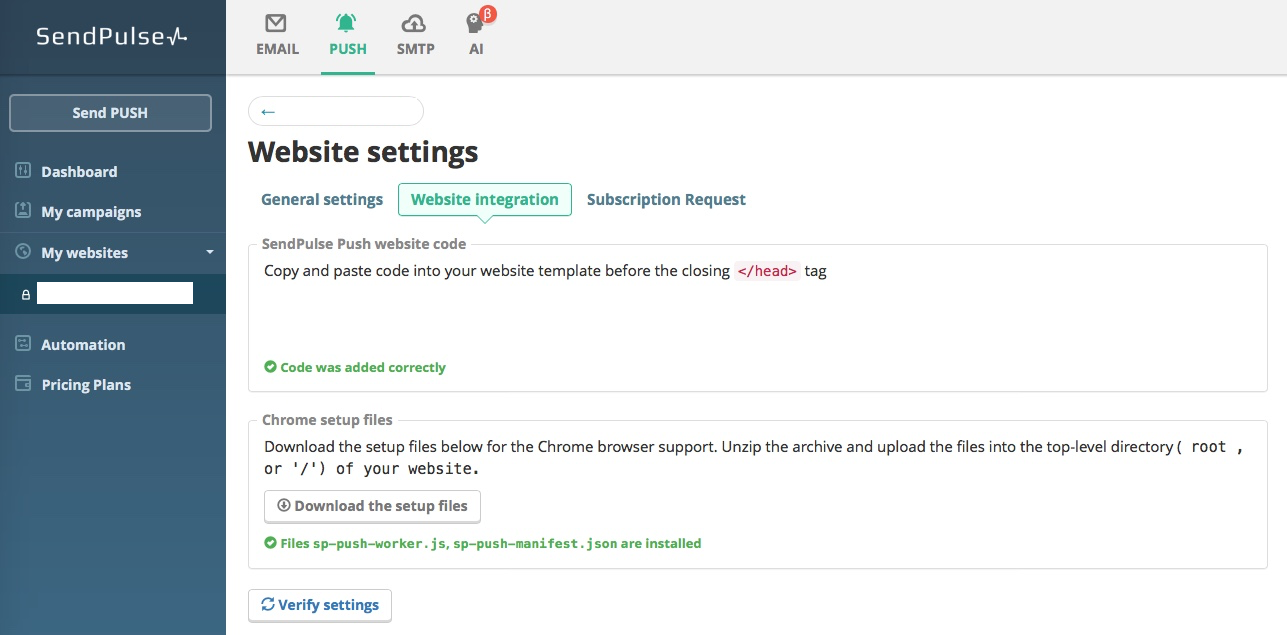Go to SMTP menu label
The height and width of the screenshot is (635, 1287).
[x=415, y=49]
